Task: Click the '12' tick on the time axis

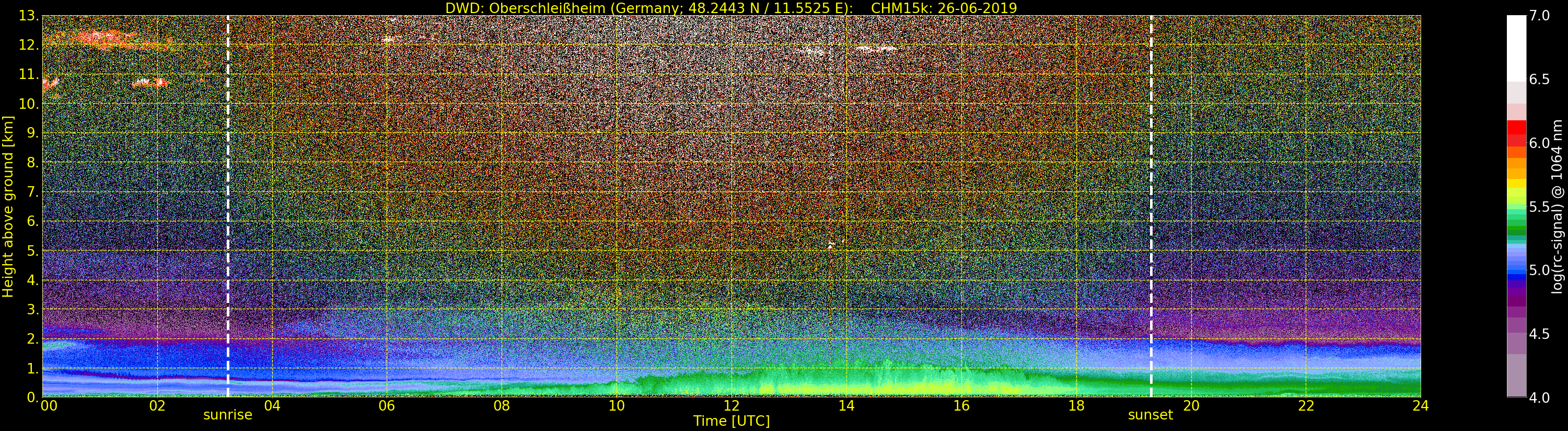Action: [x=731, y=406]
